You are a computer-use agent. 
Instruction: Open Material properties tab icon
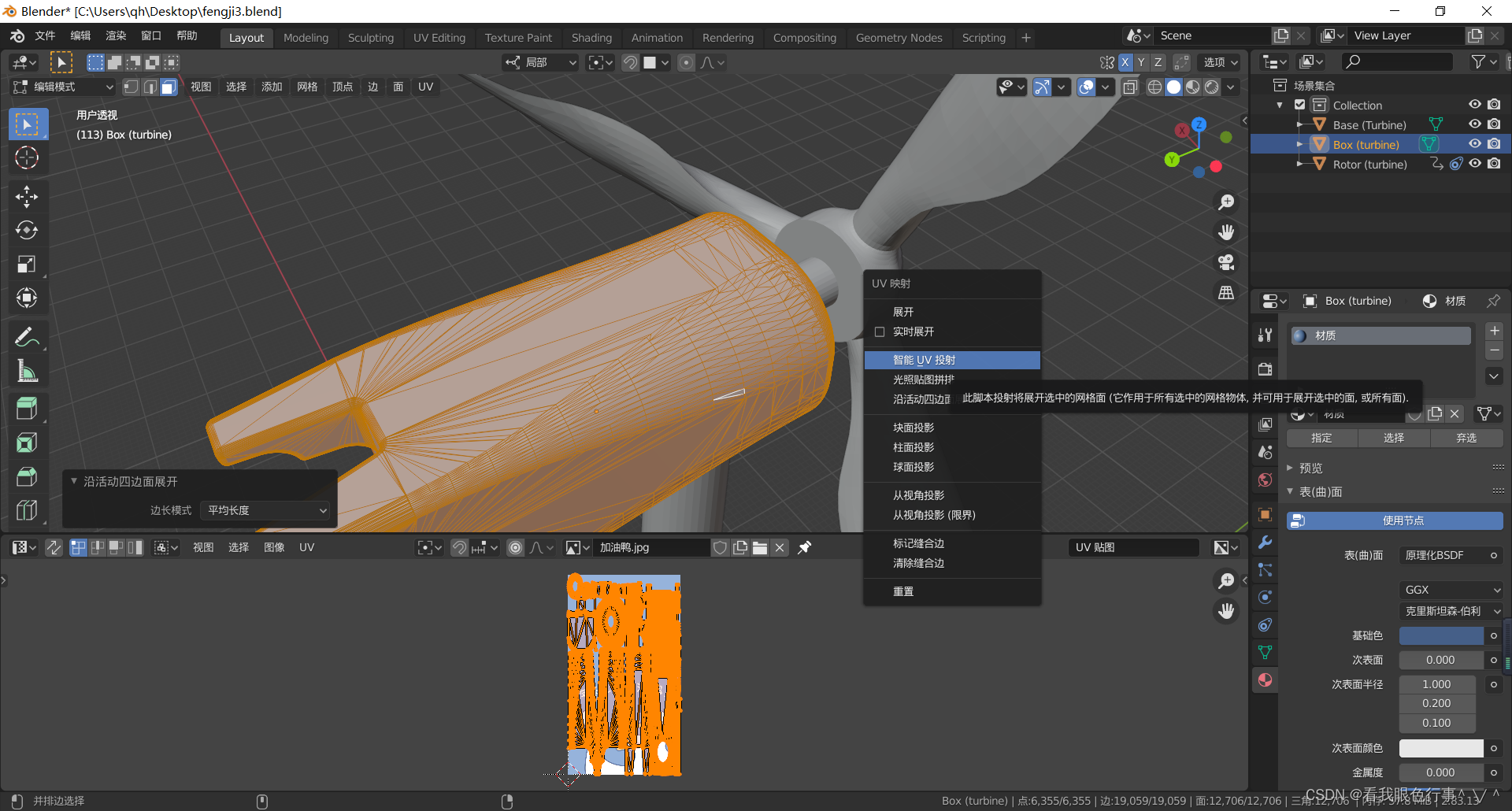pyautogui.click(x=1265, y=680)
